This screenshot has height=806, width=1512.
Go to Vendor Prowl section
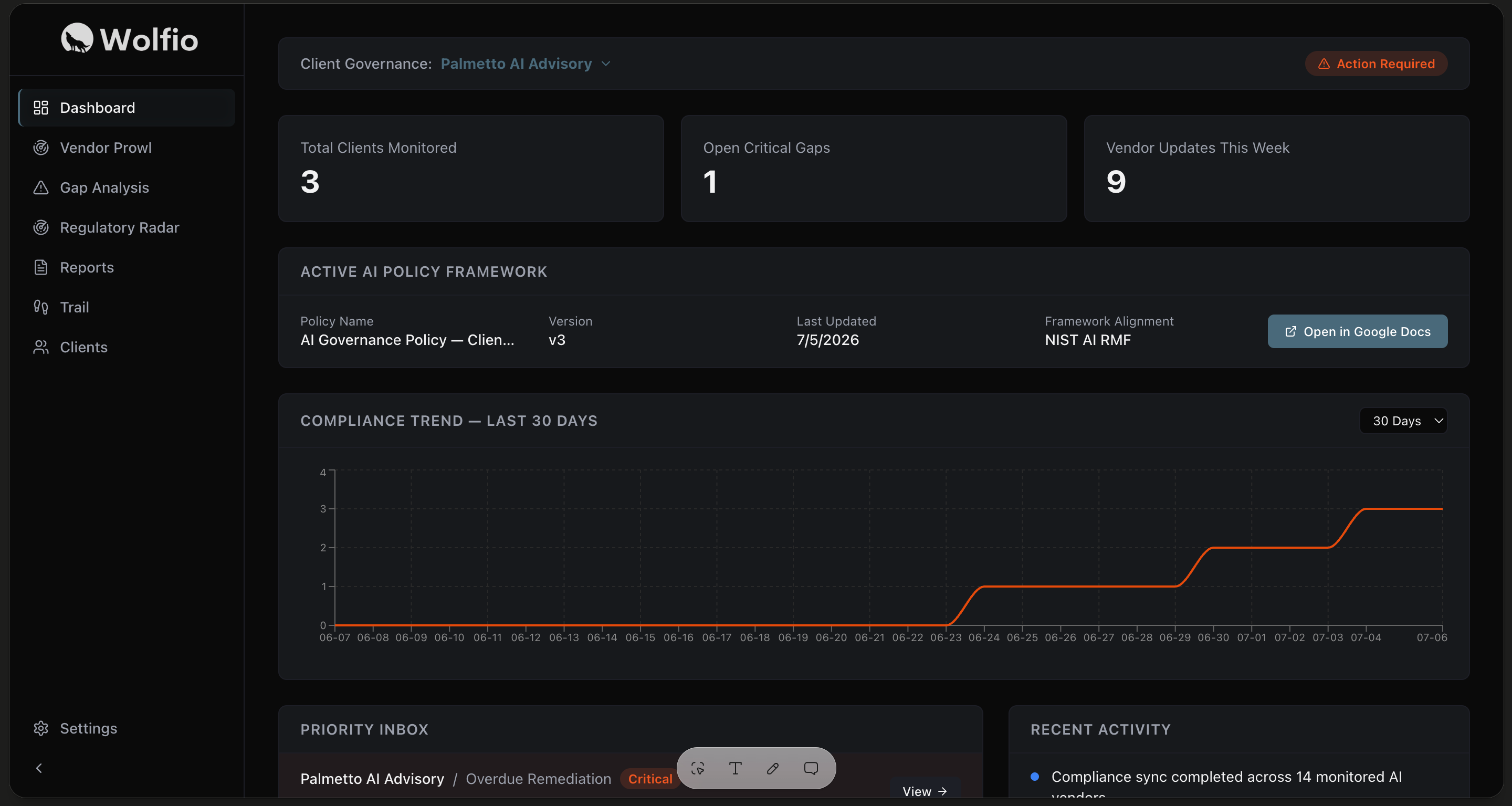(x=126, y=148)
